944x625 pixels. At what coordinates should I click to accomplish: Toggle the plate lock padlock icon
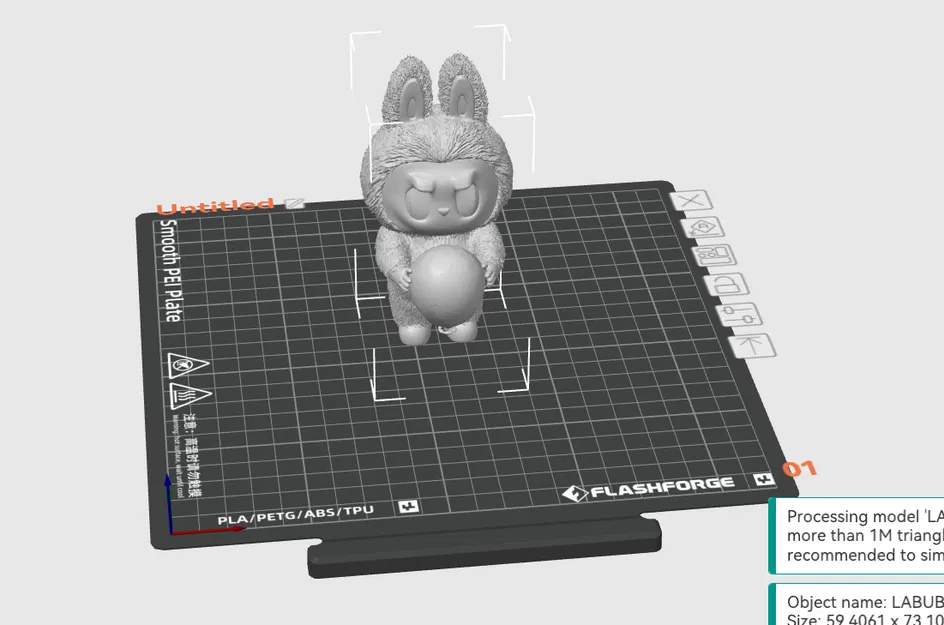pyautogui.click(x=727, y=284)
